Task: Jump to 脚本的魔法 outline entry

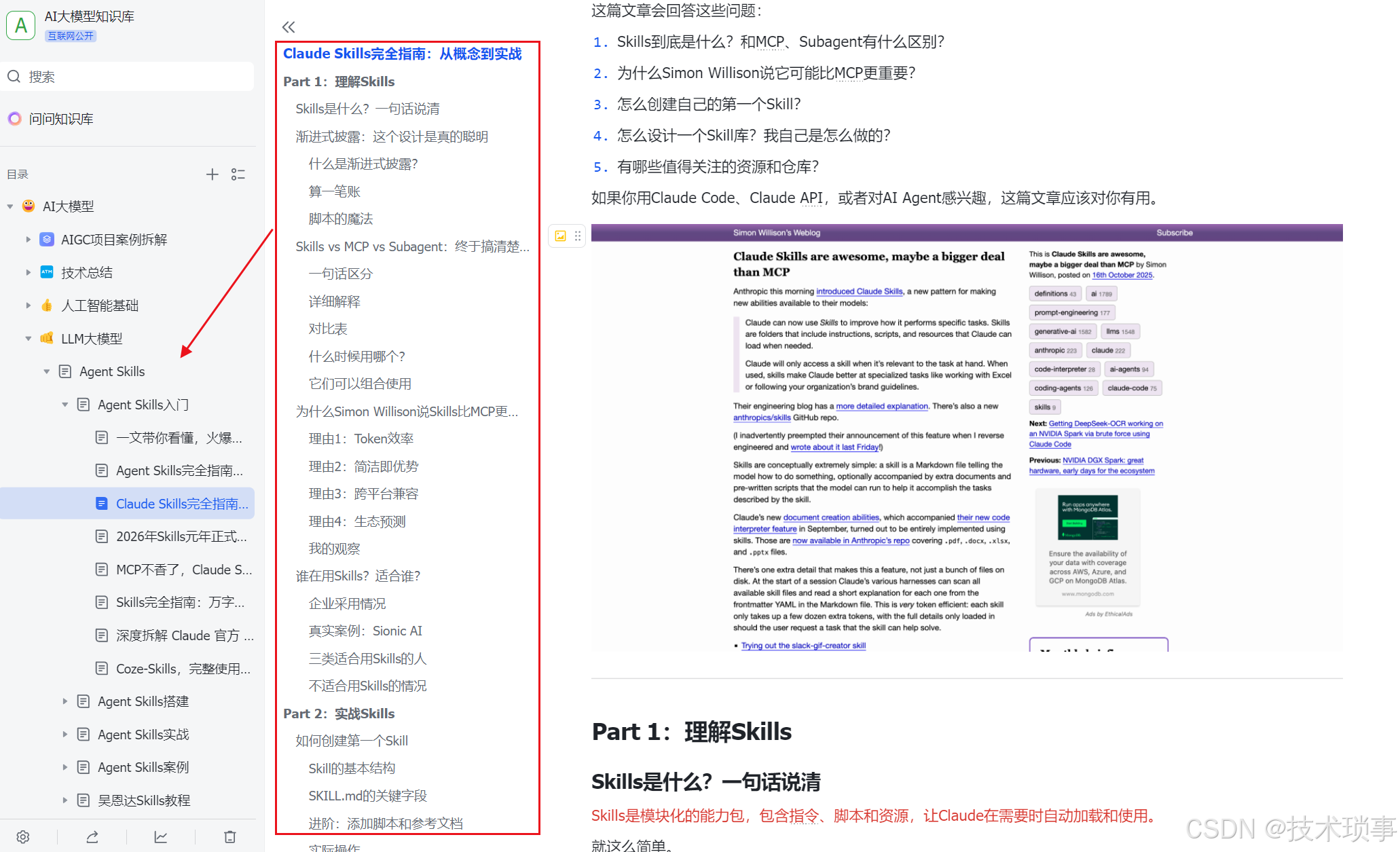Action: pos(341,219)
